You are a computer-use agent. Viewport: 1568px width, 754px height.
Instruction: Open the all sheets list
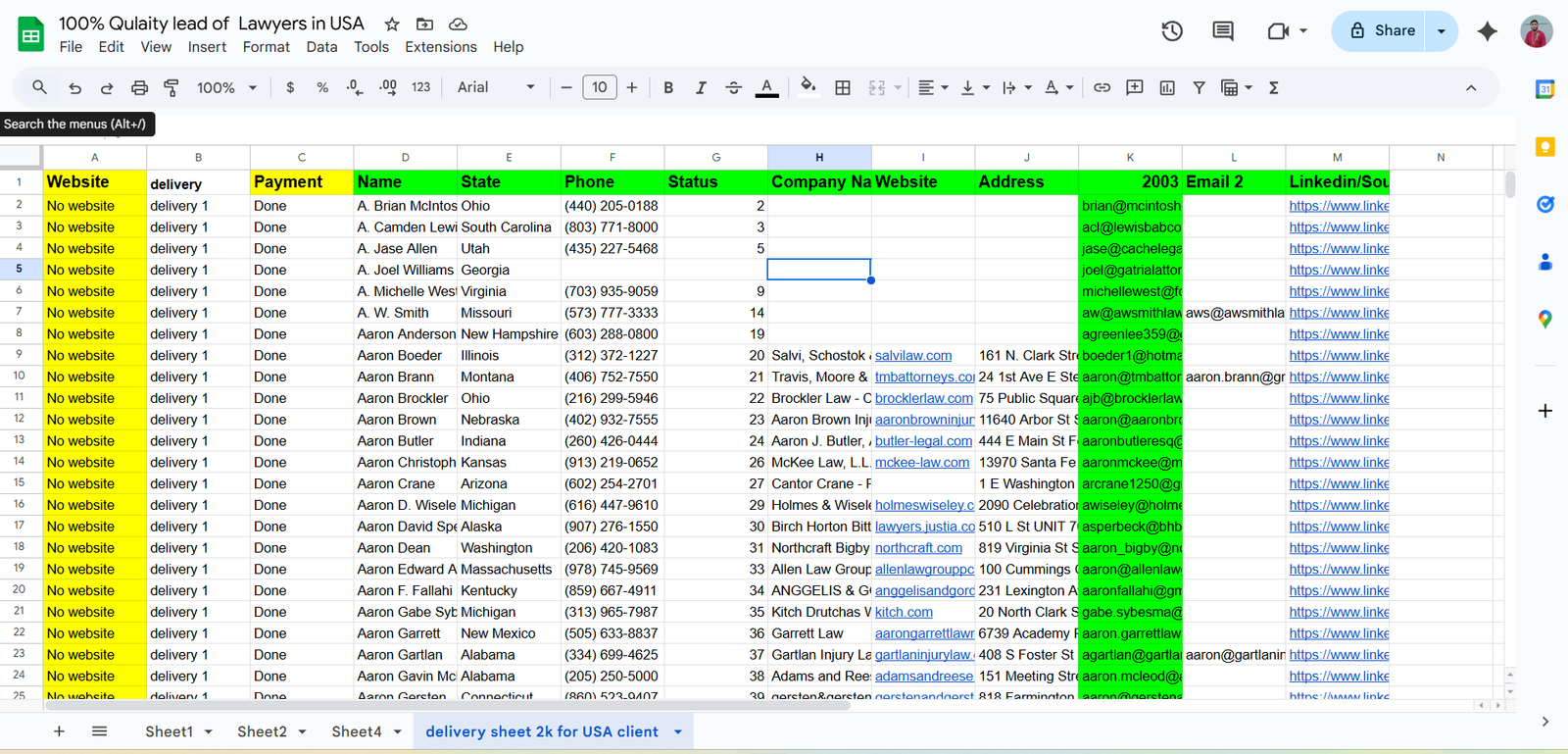[99, 731]
